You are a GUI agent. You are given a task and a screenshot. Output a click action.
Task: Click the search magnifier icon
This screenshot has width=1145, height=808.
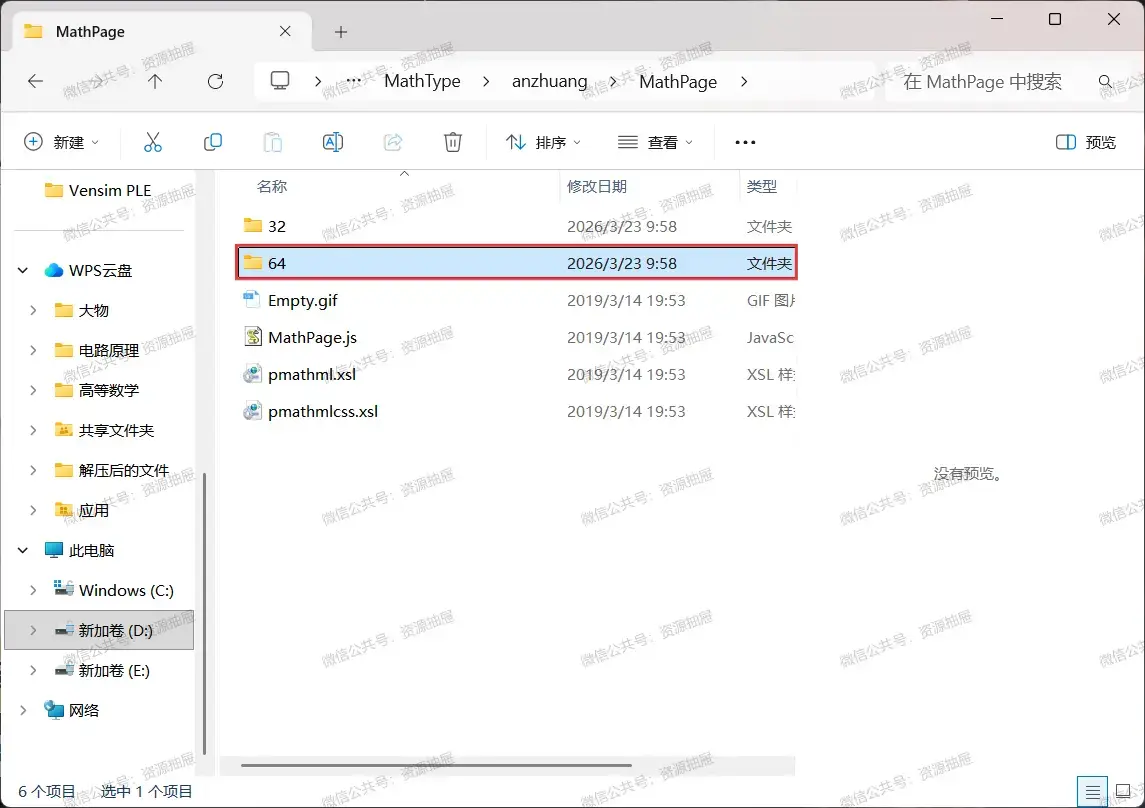click(1106, 82)
